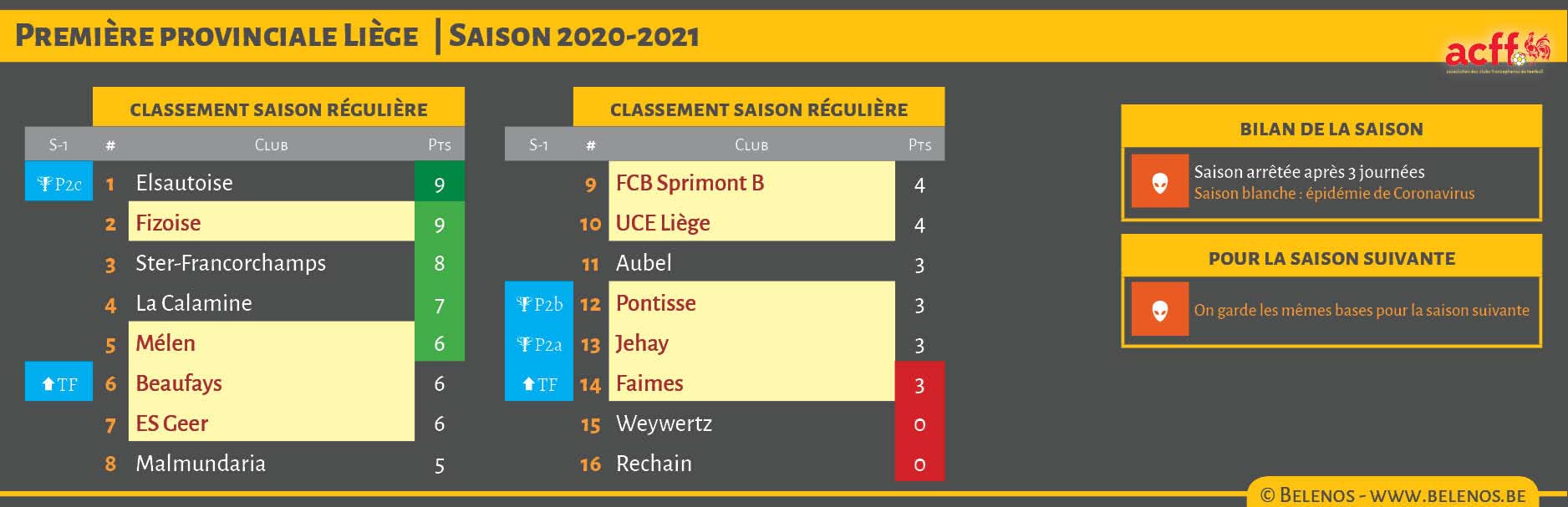Click the alien icon beside On garde les mêmes bases
The image size is (1568, 507).
1159,310
